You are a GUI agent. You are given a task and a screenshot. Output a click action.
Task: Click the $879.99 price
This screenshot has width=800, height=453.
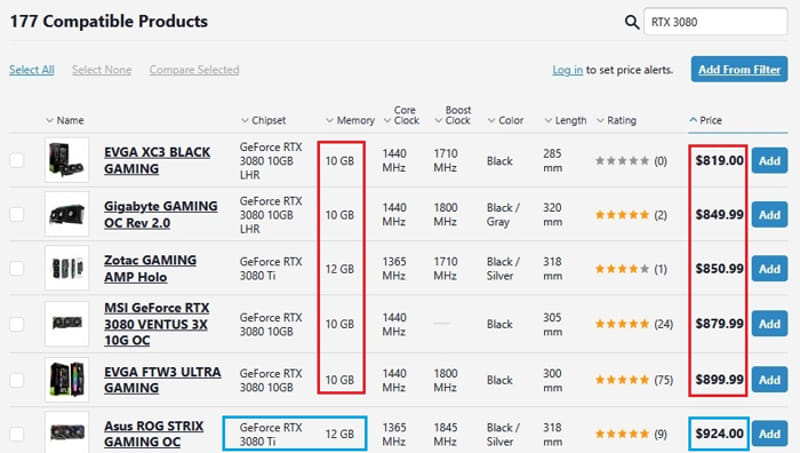[x=719, y=324]
